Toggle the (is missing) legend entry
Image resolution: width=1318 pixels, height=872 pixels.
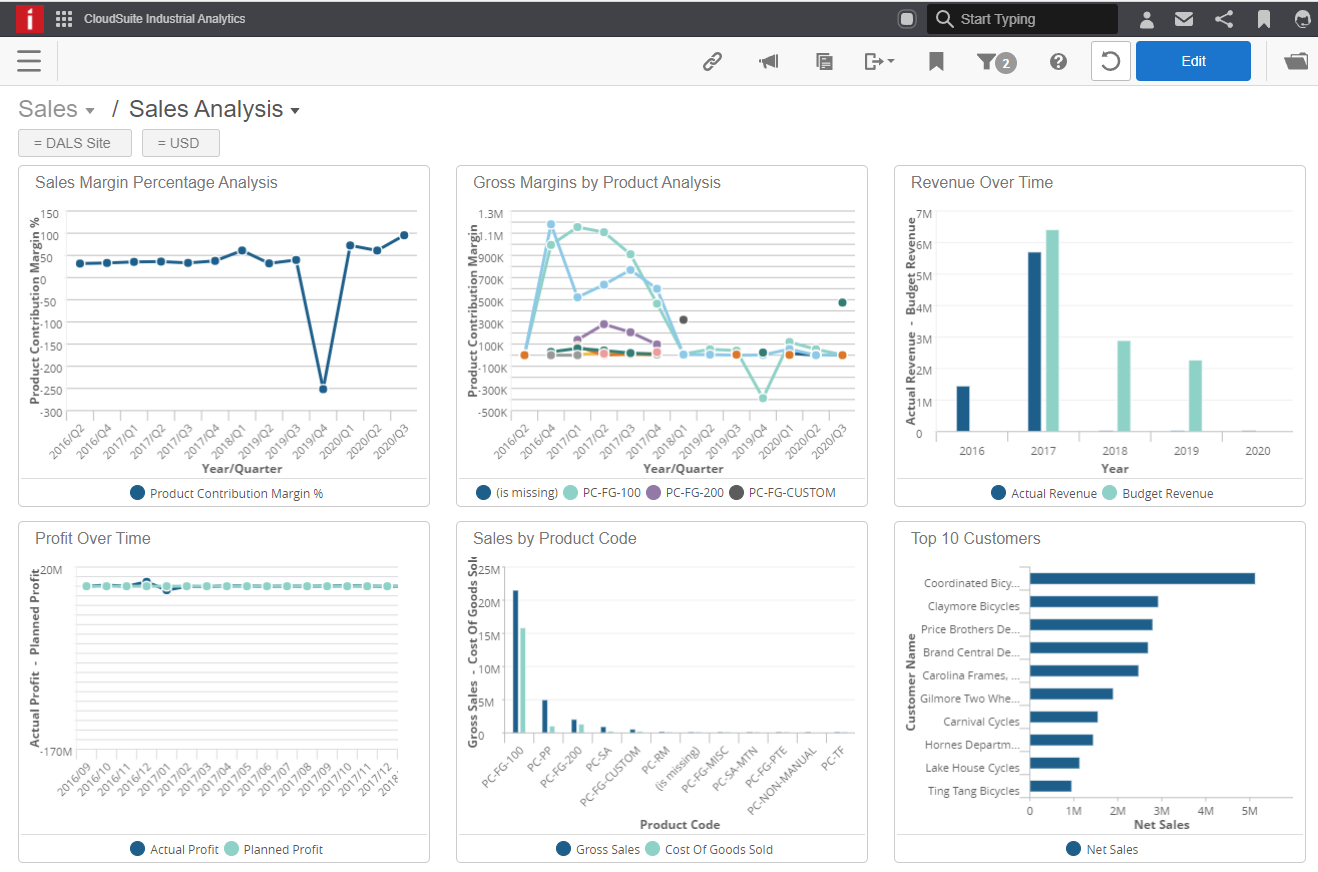pos(517,493)
